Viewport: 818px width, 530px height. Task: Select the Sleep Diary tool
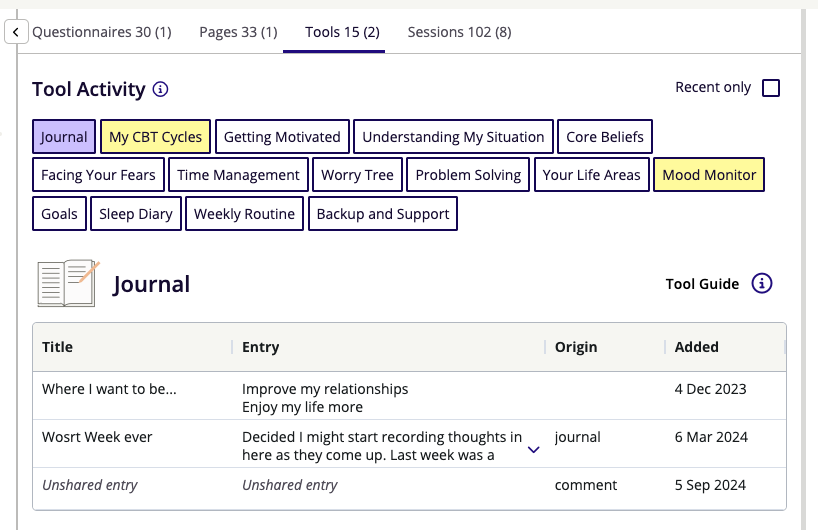click(x=136, y=214)
